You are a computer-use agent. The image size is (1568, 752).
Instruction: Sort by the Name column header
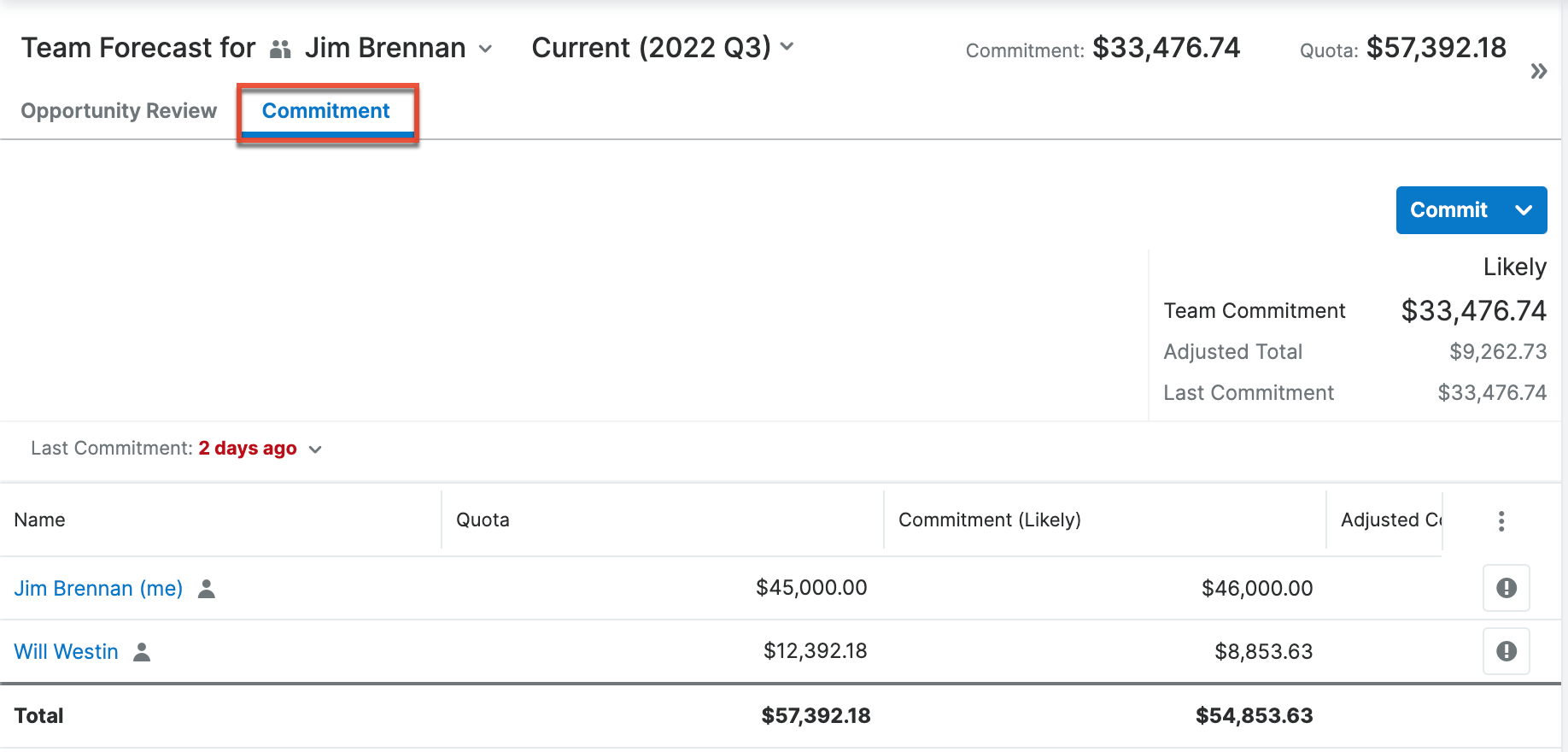click(x=39, y=520)
